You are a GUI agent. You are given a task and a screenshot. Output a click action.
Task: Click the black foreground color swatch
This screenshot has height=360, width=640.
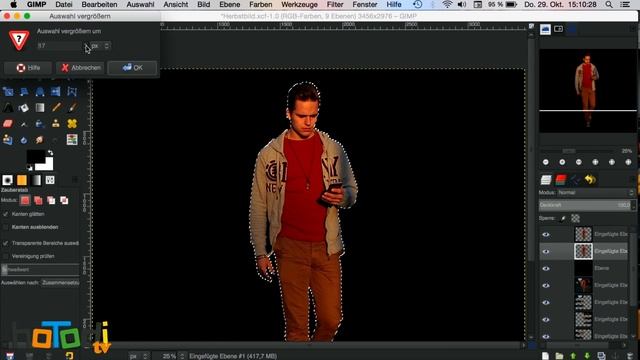[x=35, y=156]
